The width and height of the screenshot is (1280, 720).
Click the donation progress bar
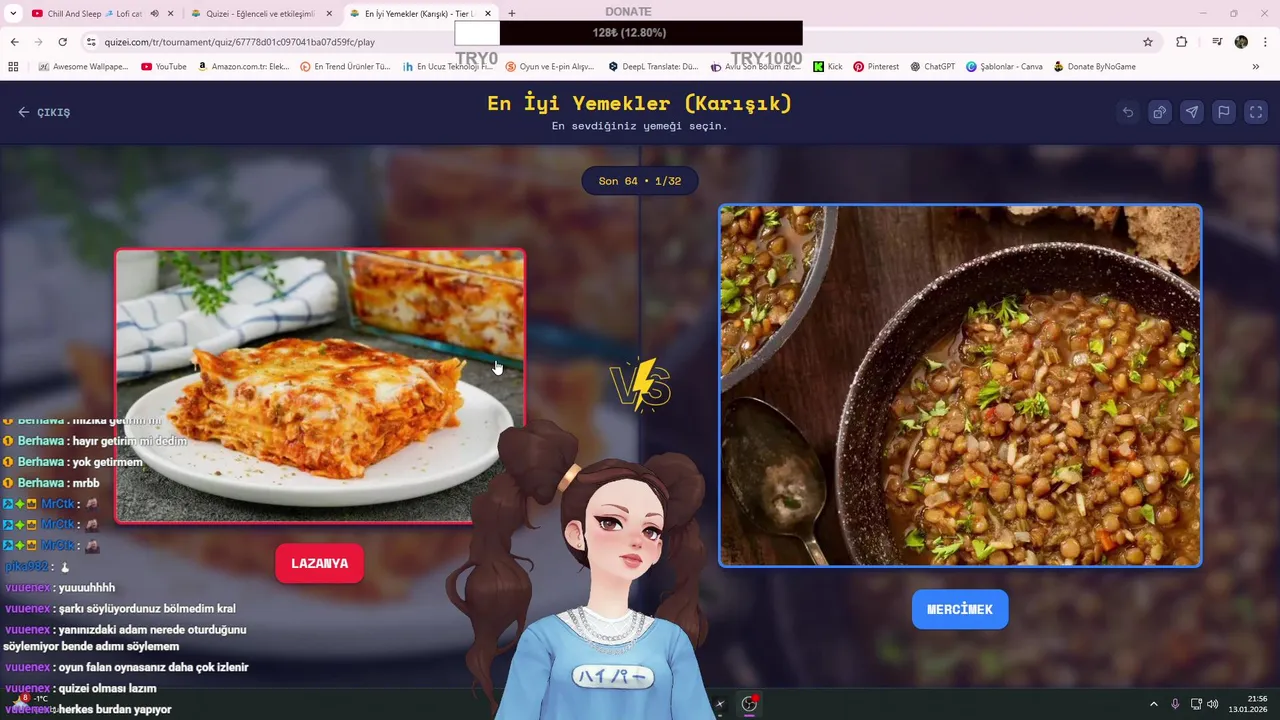628,33
